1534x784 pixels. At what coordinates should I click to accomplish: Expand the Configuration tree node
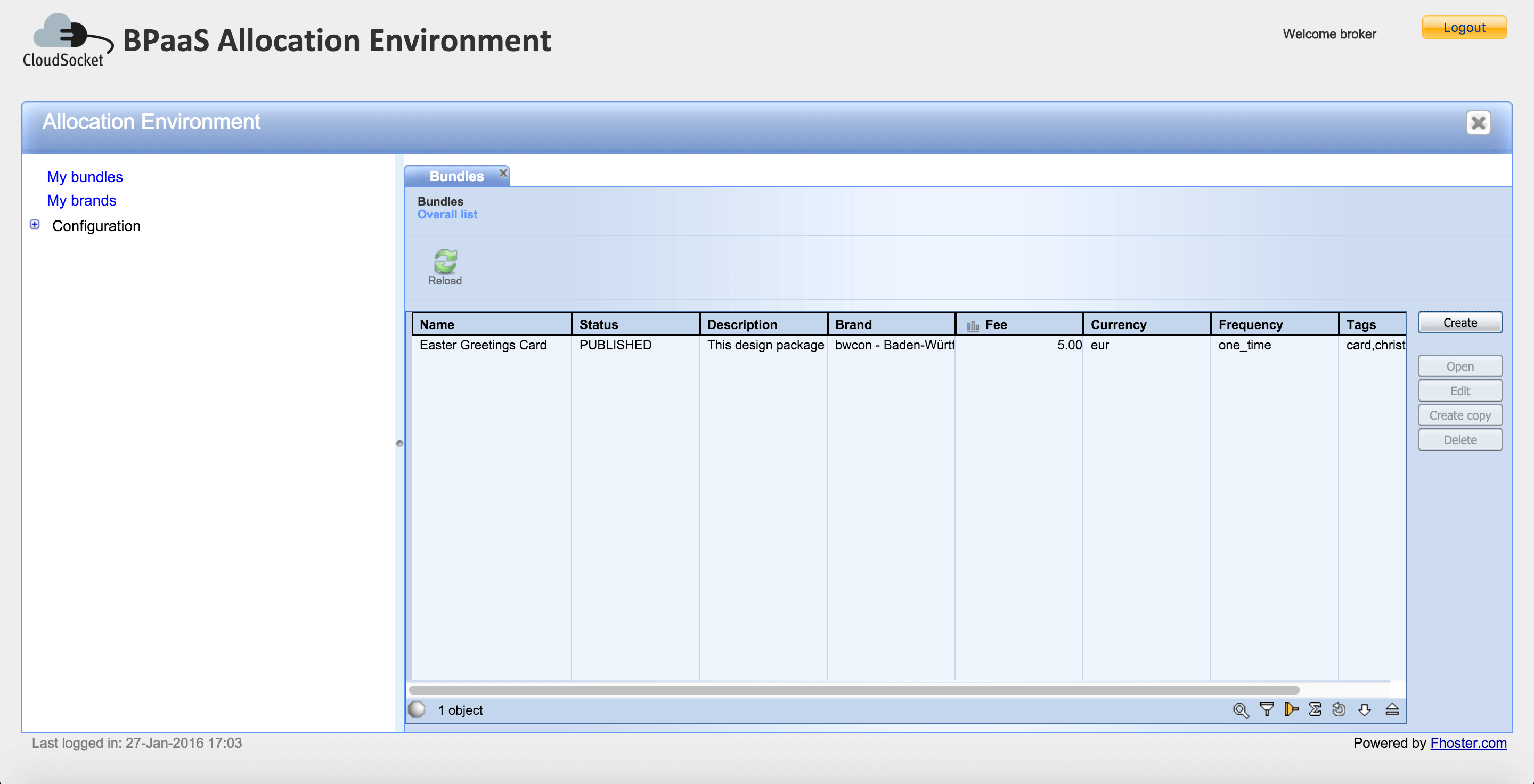pyautogui.click(x=35, y=224)
